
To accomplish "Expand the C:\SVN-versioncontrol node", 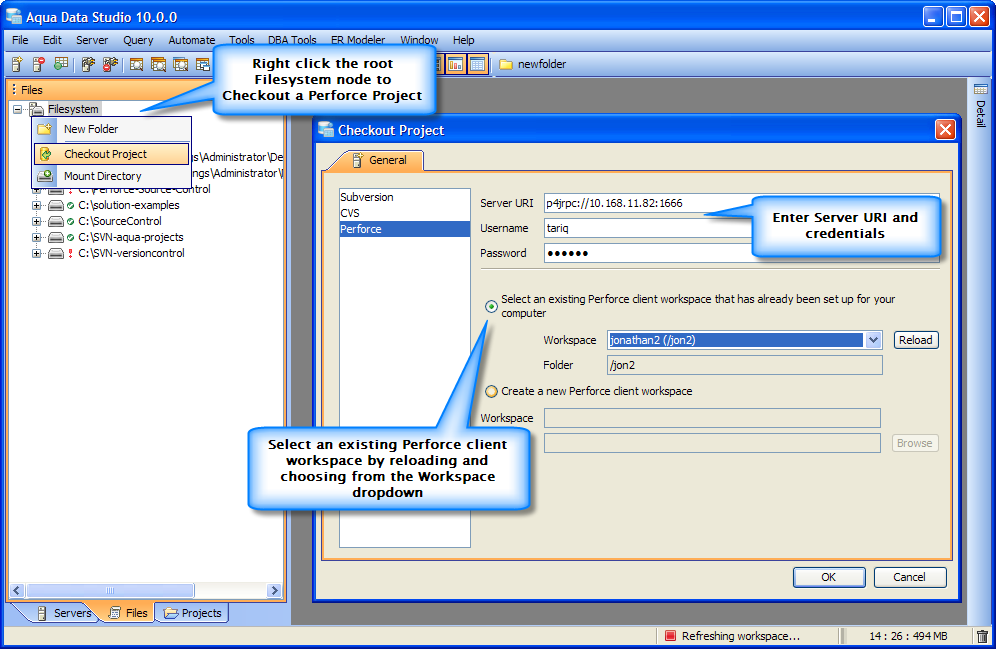I will click(x=37, y=253).
